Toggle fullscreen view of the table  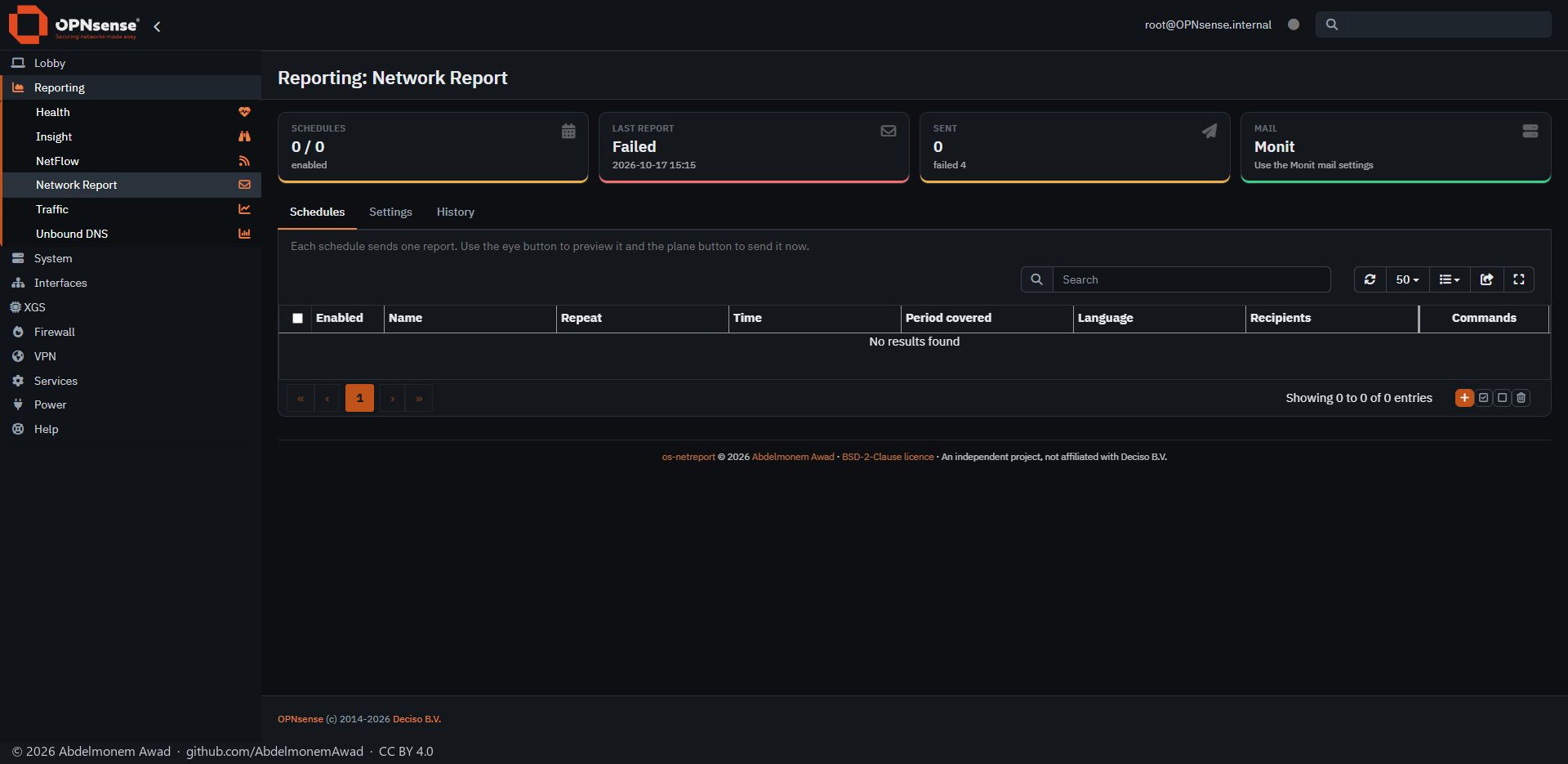pos(1519,279)
